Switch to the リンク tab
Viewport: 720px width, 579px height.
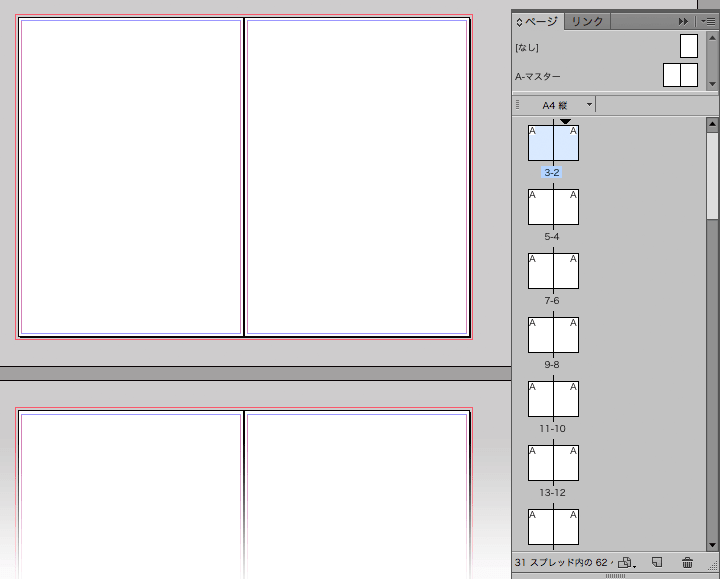[587, 21]
